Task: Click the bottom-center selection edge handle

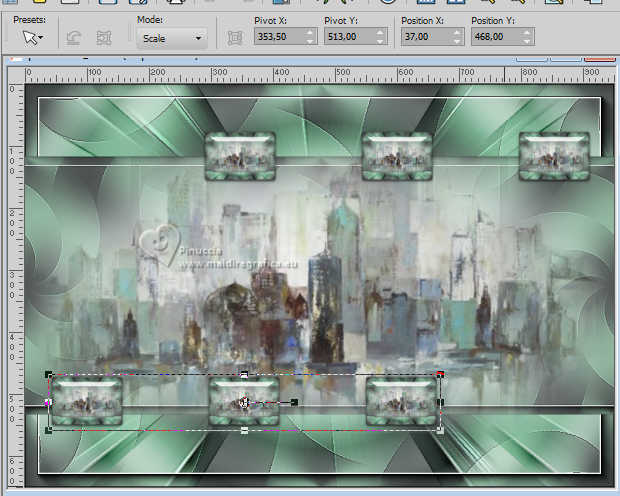Action: point(244,430)
